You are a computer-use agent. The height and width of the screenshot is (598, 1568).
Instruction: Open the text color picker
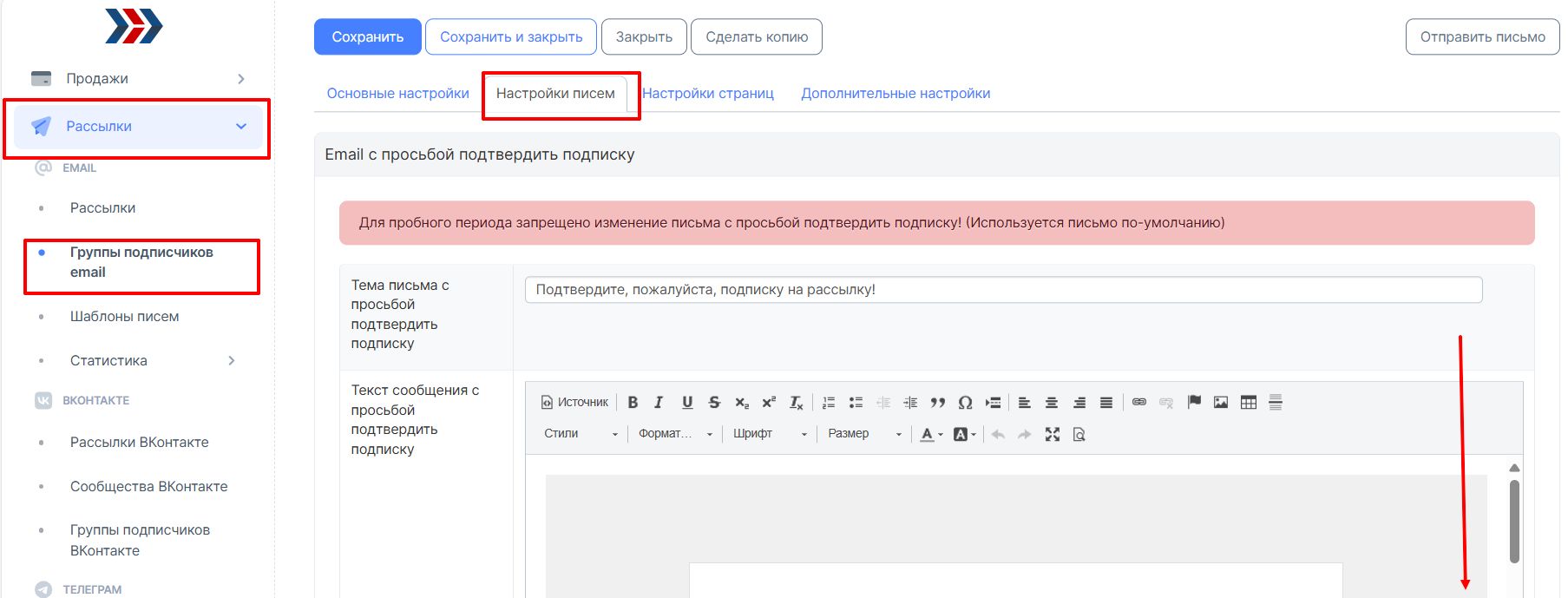point(931,434)
